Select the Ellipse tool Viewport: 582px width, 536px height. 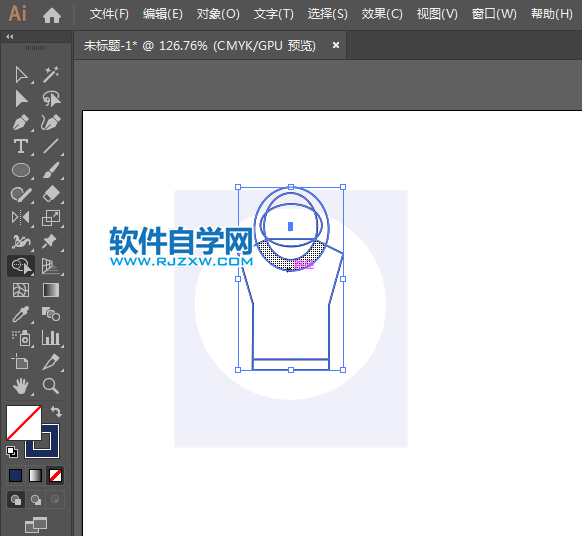[x=21, y=170]
